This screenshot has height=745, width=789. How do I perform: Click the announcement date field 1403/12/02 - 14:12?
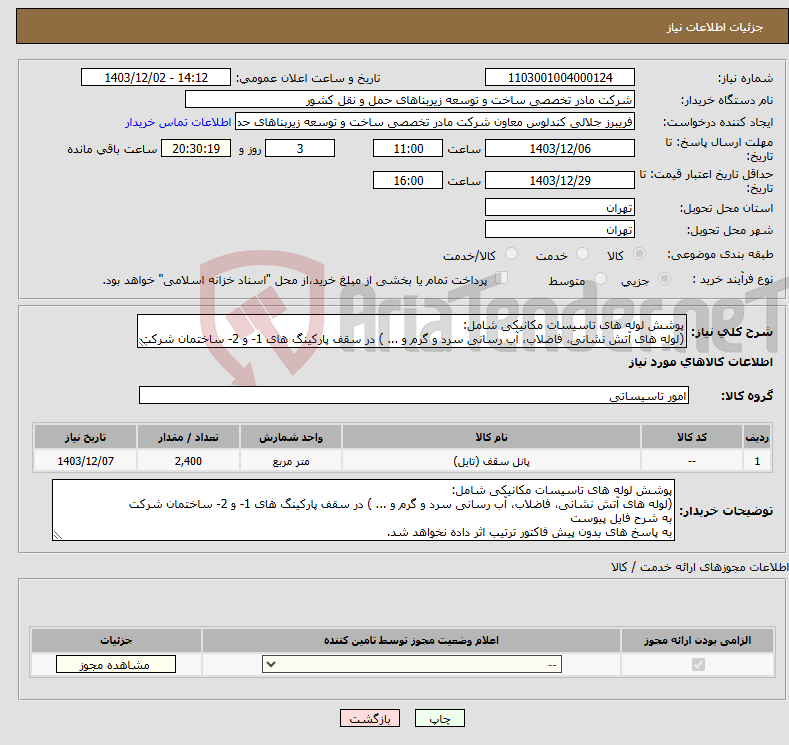[155, 77]
